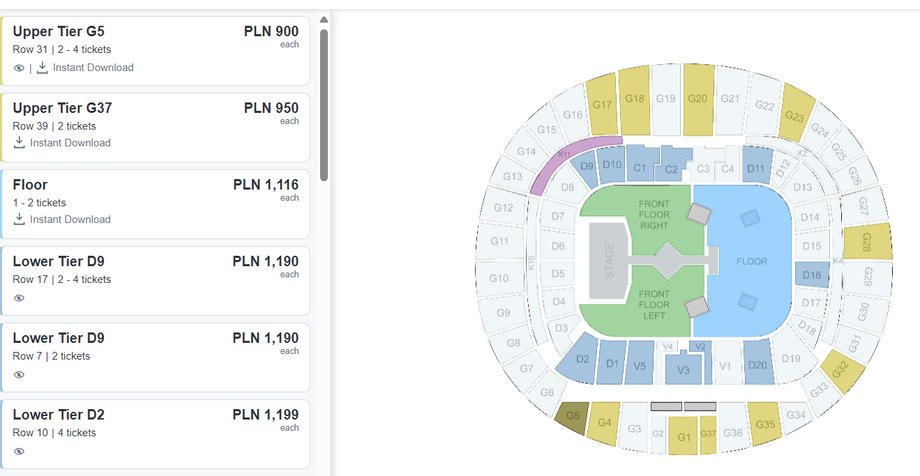
Task: Select the blue FLOOR area on the seat map
Action: (x=751, y=261)
